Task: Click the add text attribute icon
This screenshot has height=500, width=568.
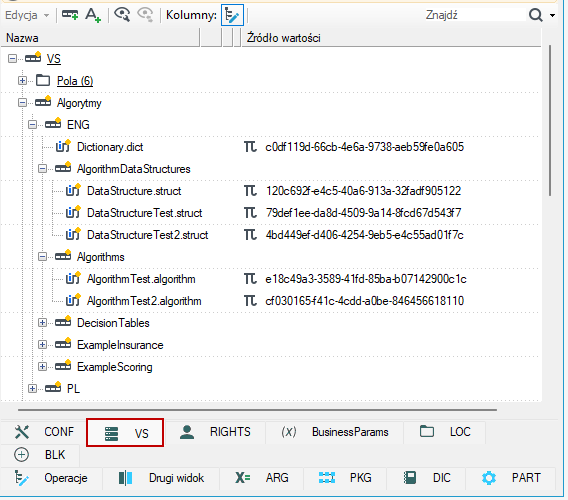Action: tap(93, 16)
